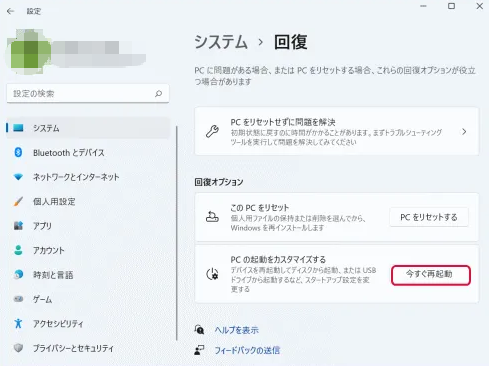This screenshot has height=366, width=489.
Task: Click the 回復 page title
Action: [x=291, y=42]
